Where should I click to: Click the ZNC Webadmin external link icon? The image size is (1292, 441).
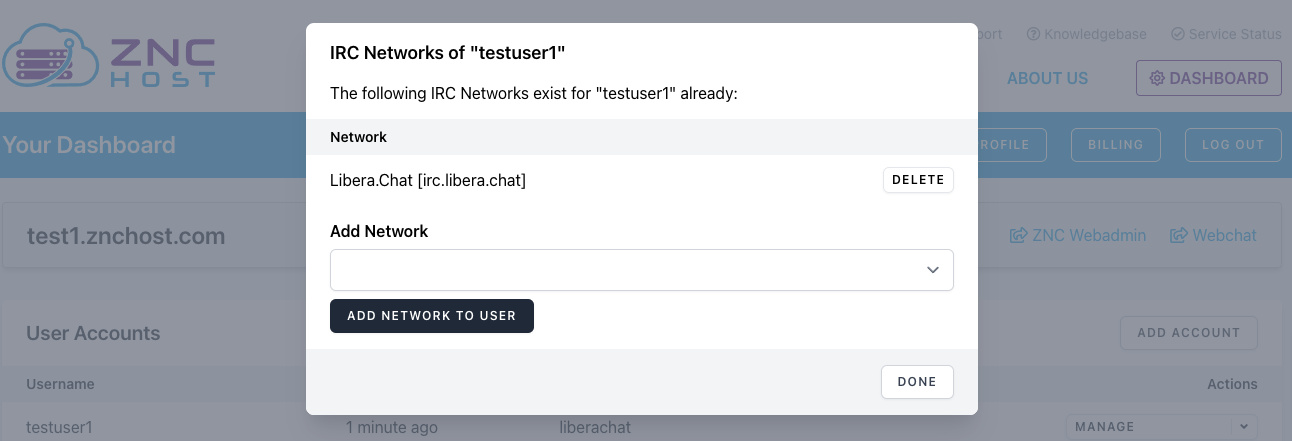1019,236
